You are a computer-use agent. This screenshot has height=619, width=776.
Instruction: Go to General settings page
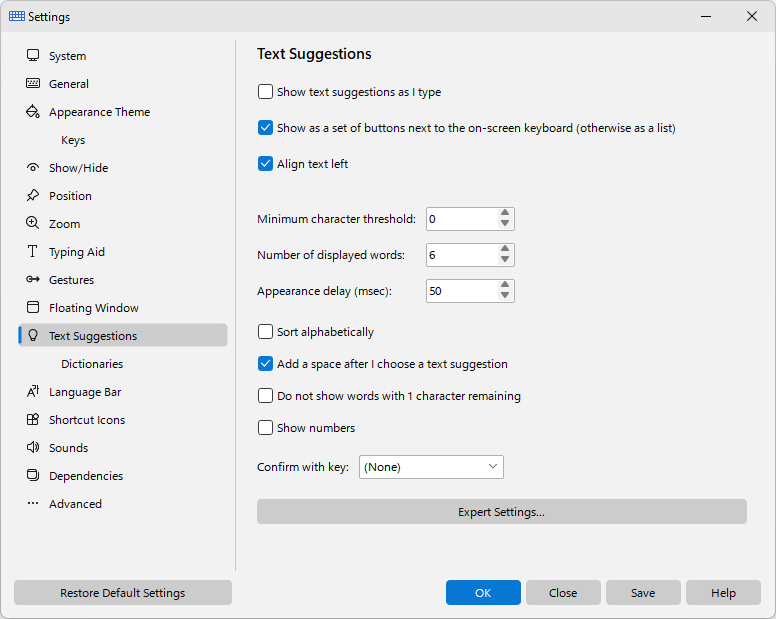pos(123,84)
